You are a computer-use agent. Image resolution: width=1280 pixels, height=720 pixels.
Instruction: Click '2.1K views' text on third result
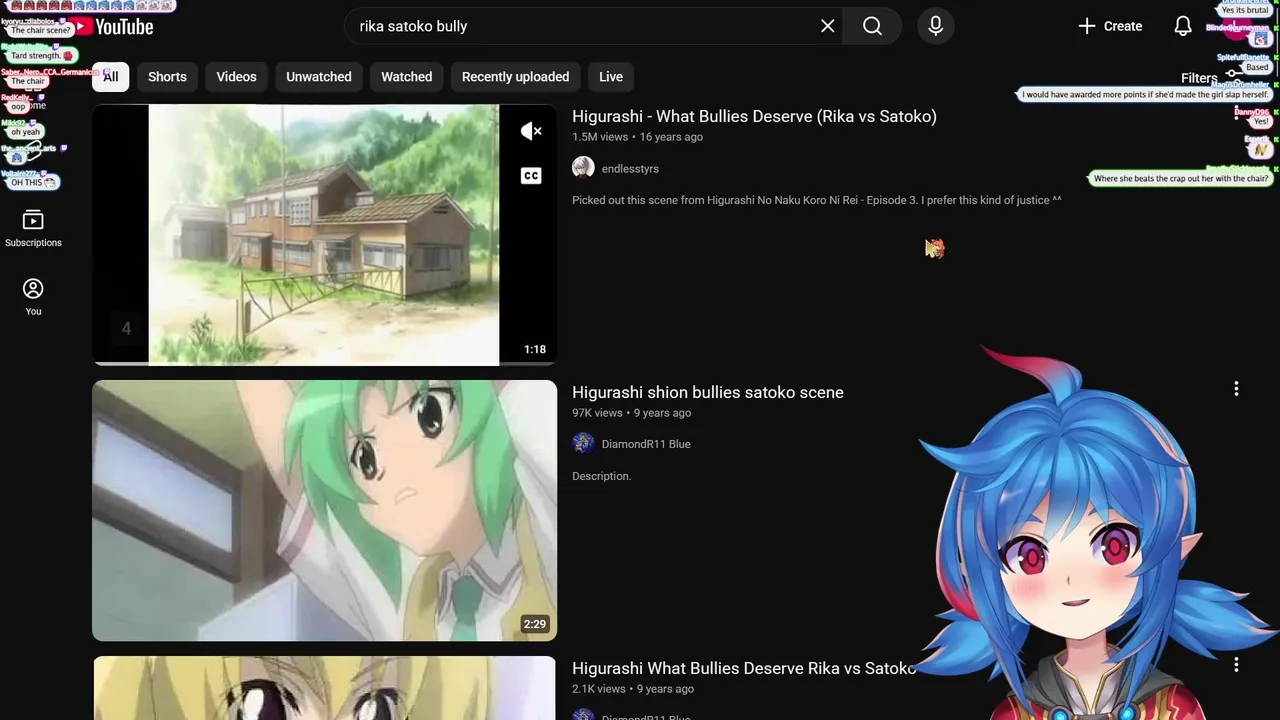click(x=599, y=689)
